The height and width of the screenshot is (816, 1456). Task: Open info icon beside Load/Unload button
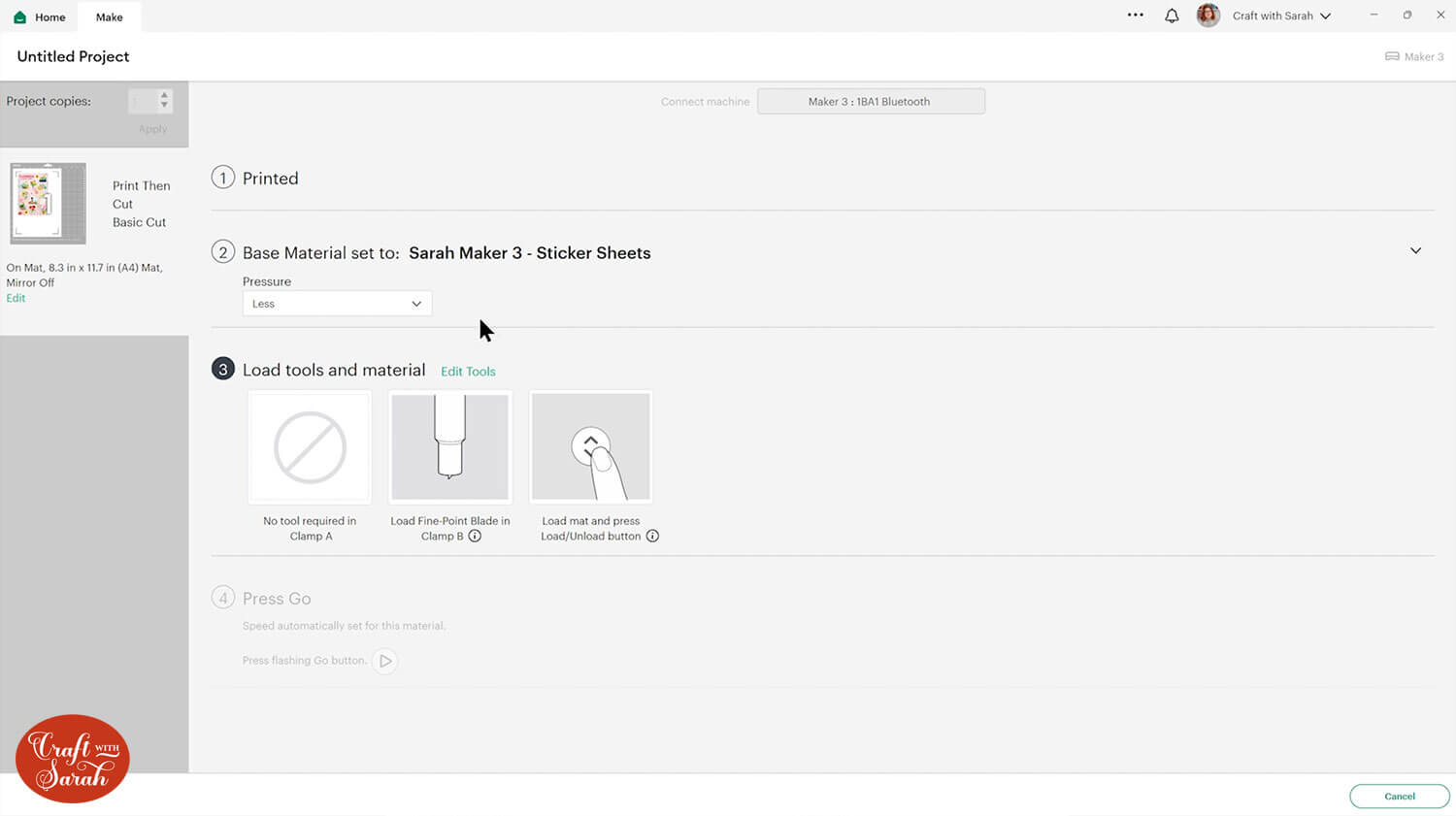pyautogui.click(x=652, y=536)
